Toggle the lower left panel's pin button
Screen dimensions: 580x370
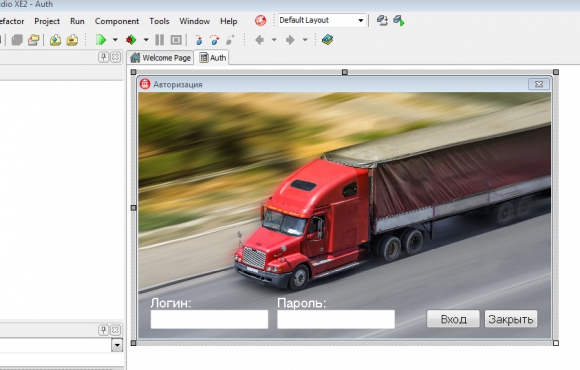[x=104, y=330]
